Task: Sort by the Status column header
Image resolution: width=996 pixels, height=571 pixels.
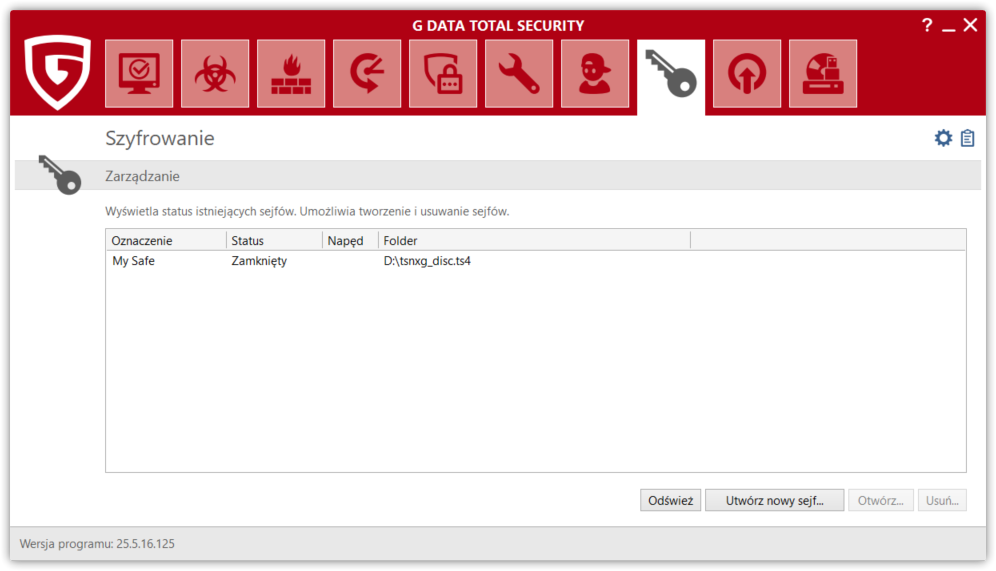Action: 273,240
